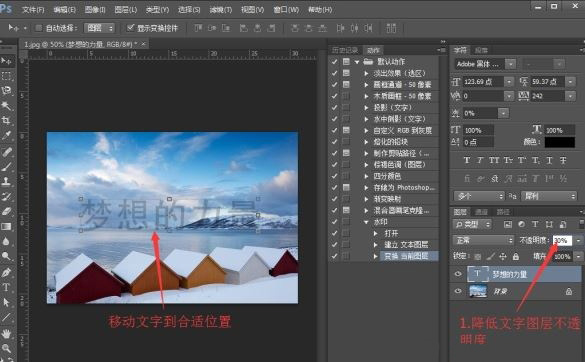The width and height of the screenshot is (585, 362).
Task: Open the tracking 242 dropdown
Action: pyautogui.click(x=570, y=96)
